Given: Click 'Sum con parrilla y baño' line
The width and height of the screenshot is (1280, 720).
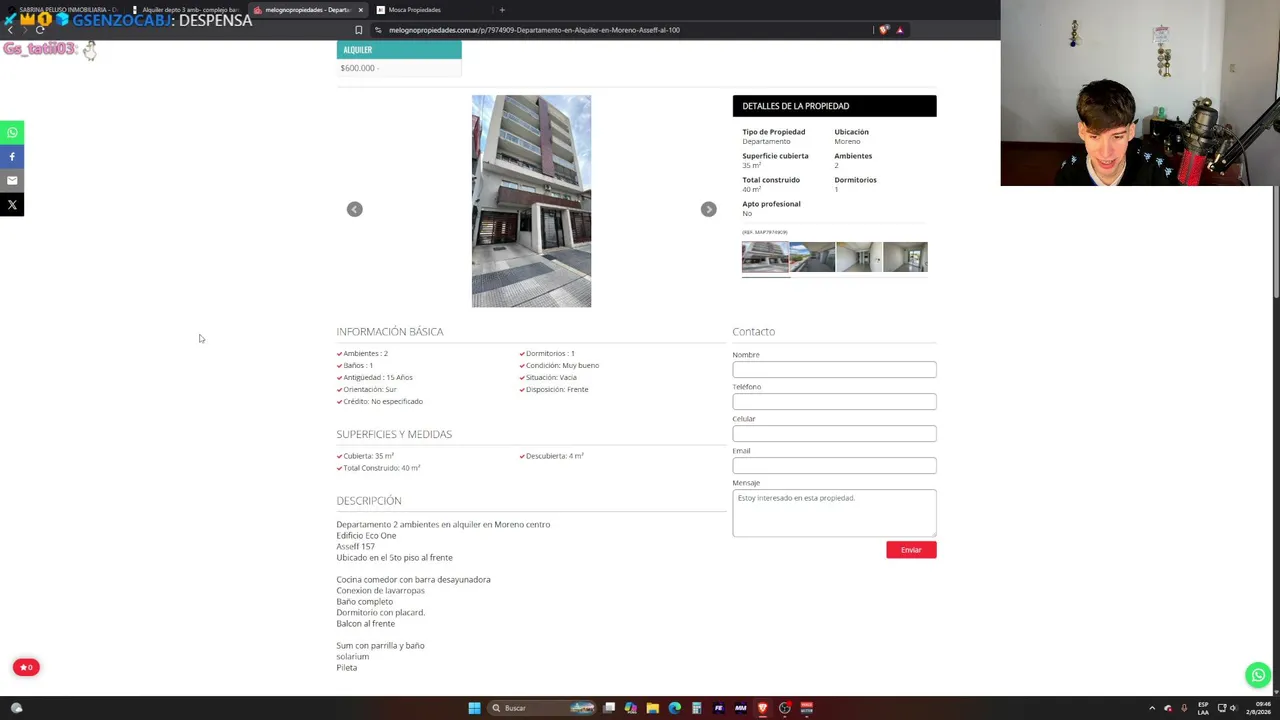Looking at the screenshot, I should (x=380, y=646).
